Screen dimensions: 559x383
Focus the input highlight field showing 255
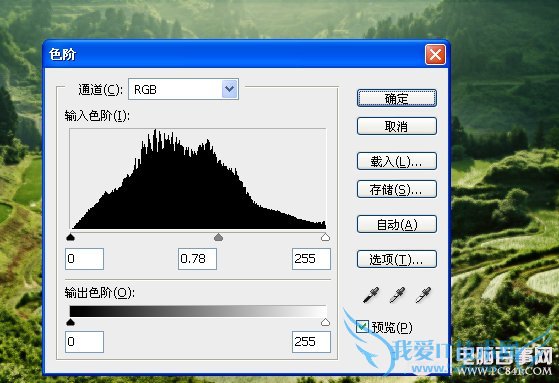pos(311,259)
